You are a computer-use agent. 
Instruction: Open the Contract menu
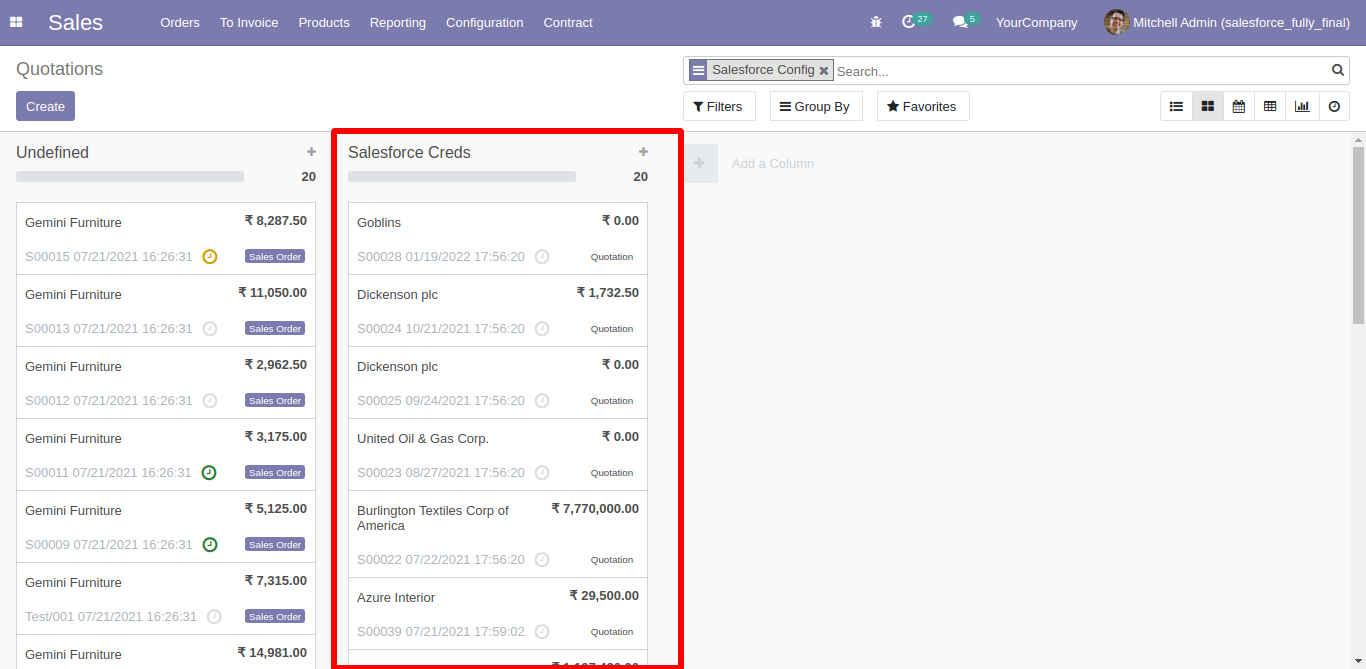coord(568,22)
